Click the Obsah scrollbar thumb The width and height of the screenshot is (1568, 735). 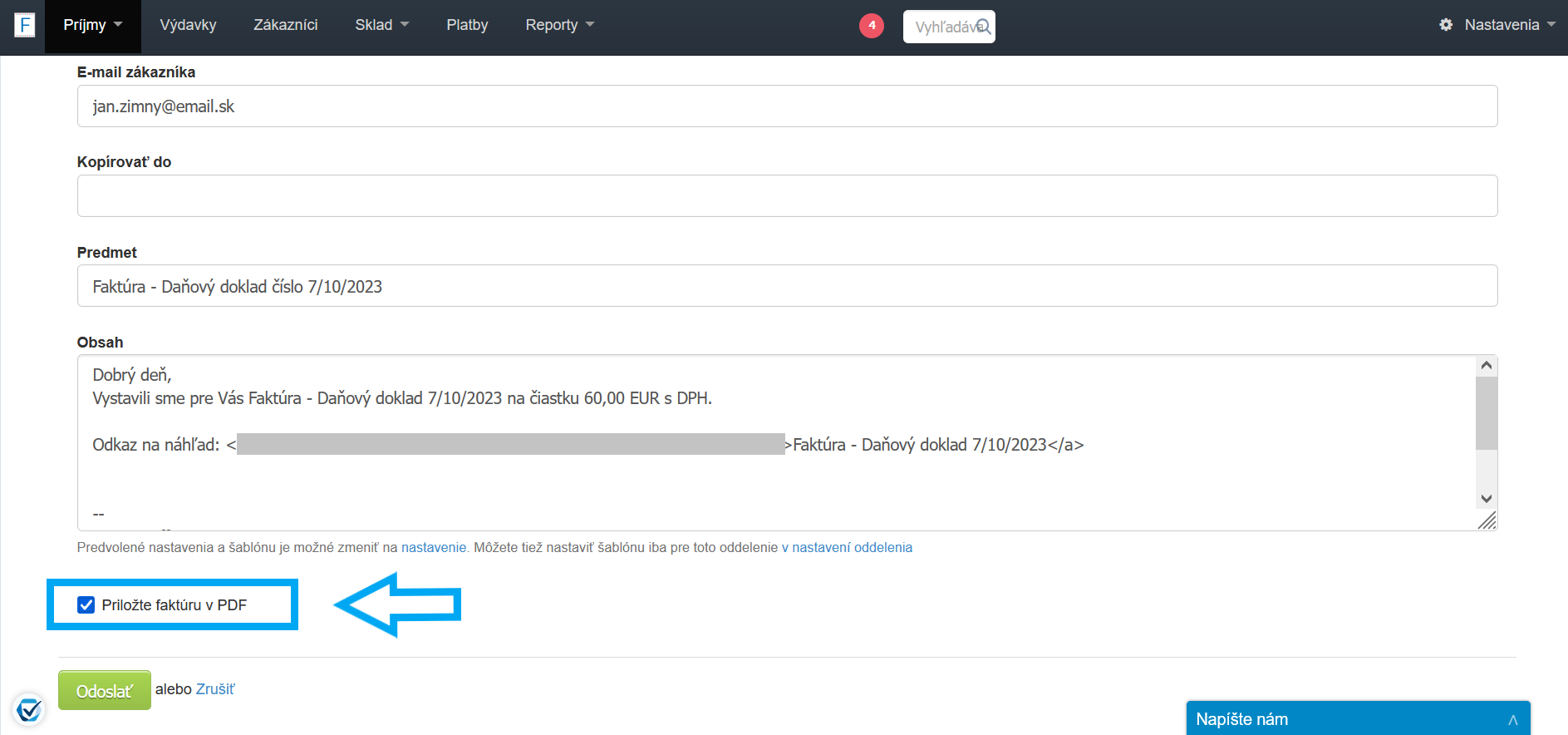pos(1487,413)
